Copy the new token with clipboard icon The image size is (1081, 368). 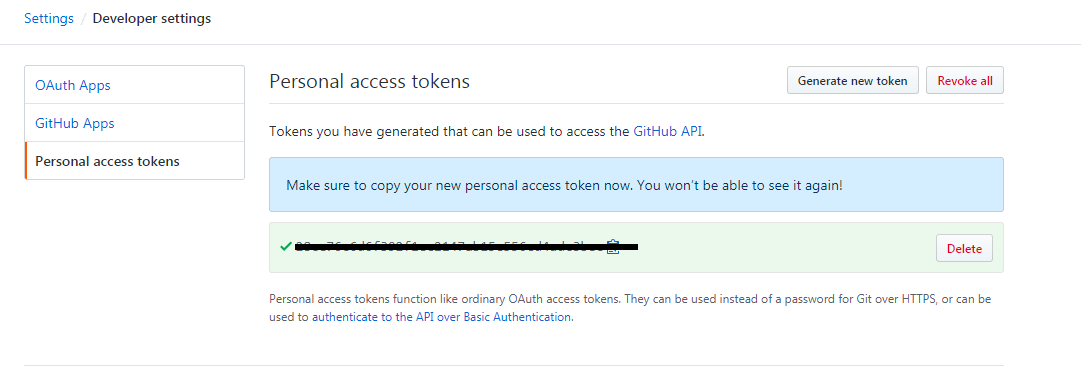tap(612, 247)
